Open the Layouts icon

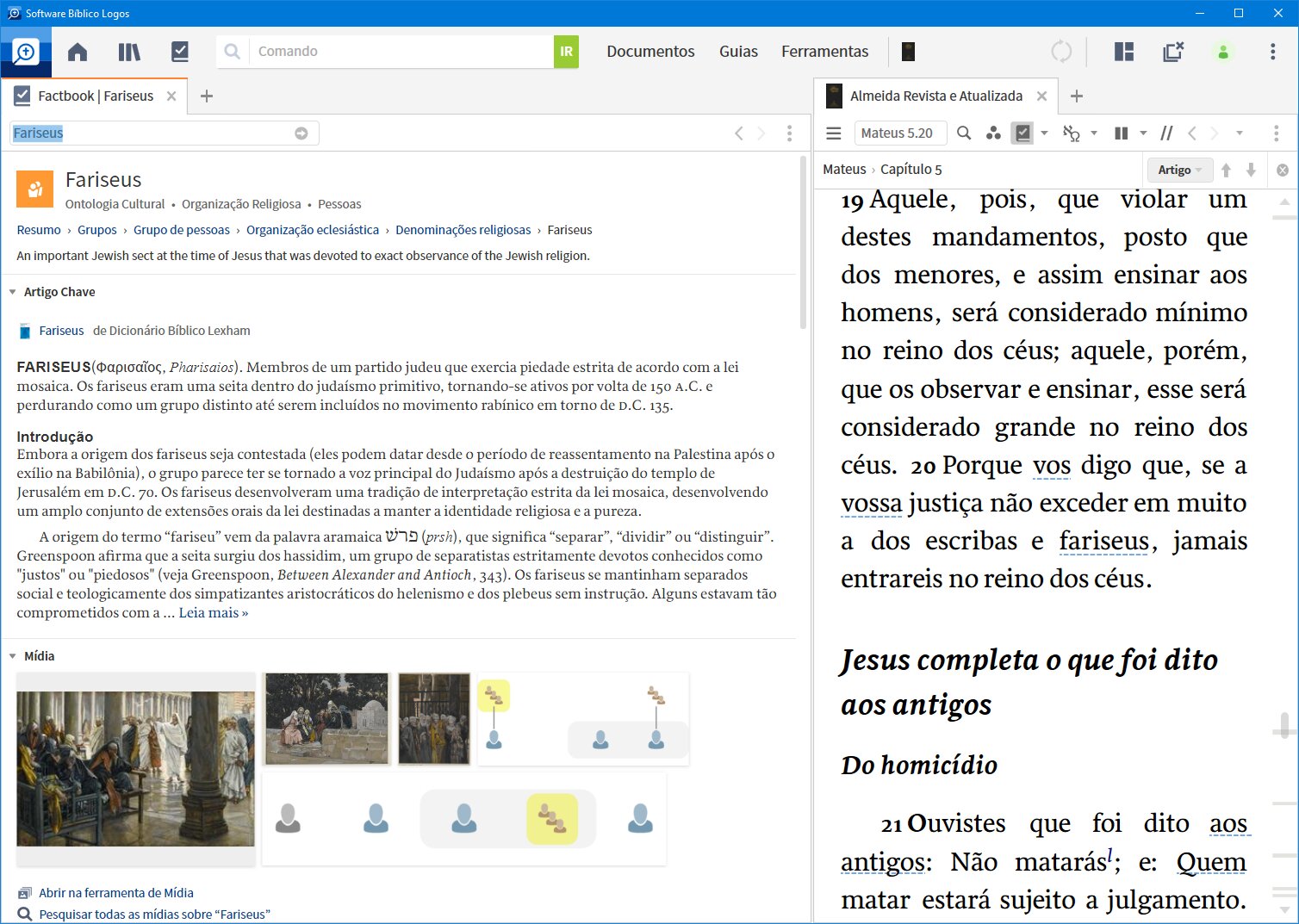[x=1123, y=52]
